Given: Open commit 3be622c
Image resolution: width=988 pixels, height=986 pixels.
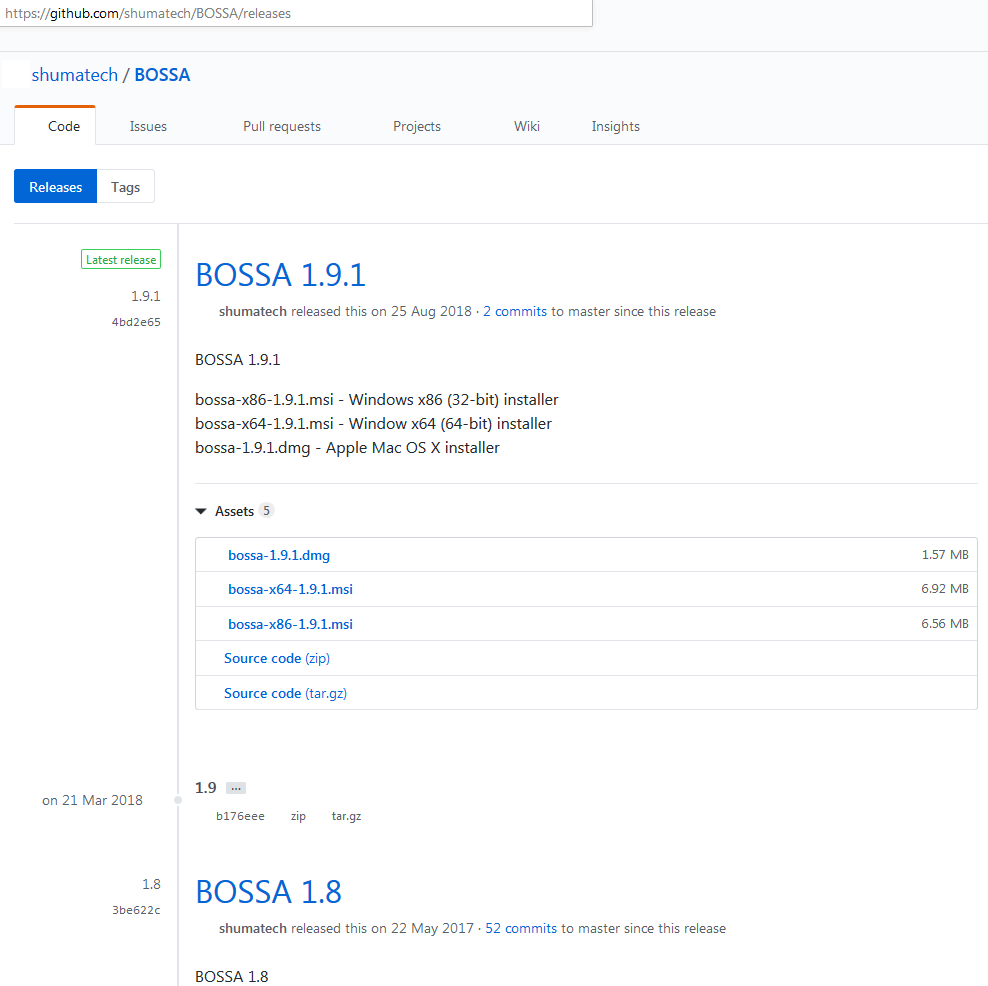Looking at the screenshot, I should 136,910.
